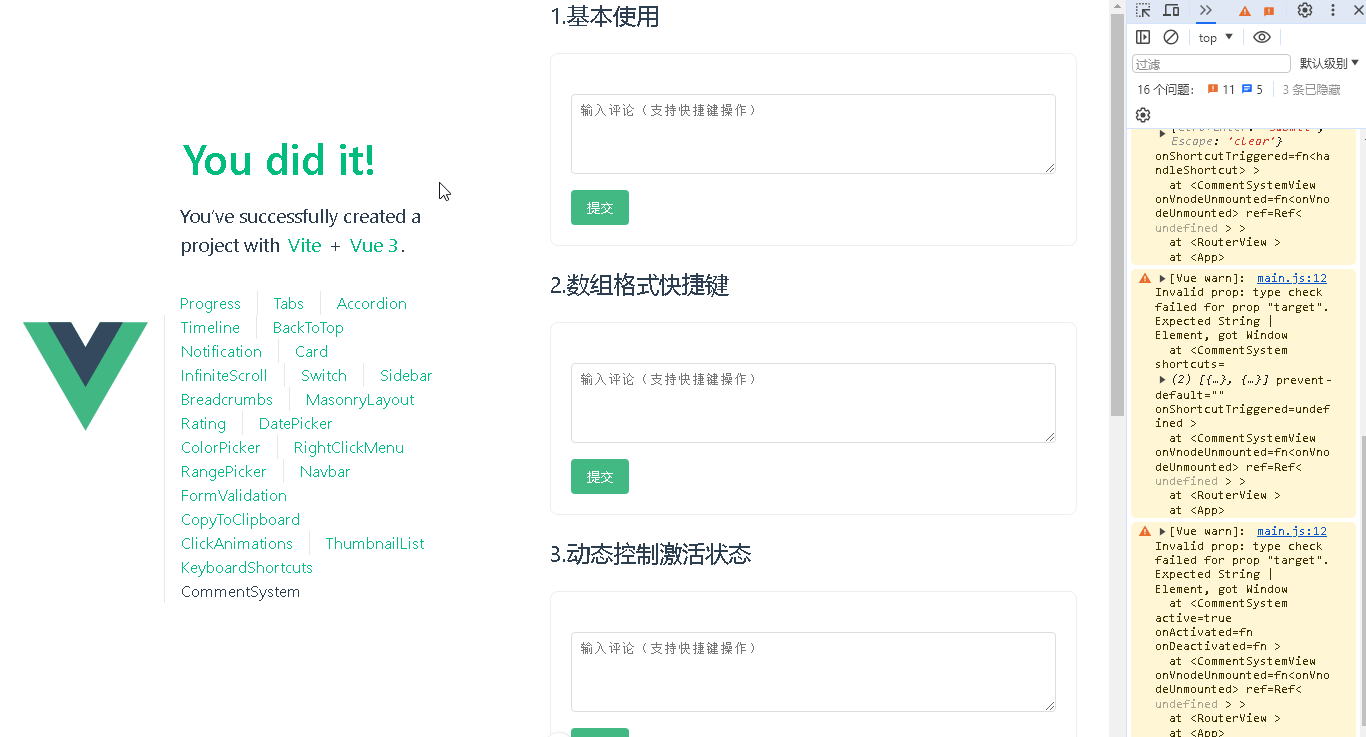1366x737 pixels.
Task: Click the 16 个问题 issues label
Action: tap(1166, 89)
